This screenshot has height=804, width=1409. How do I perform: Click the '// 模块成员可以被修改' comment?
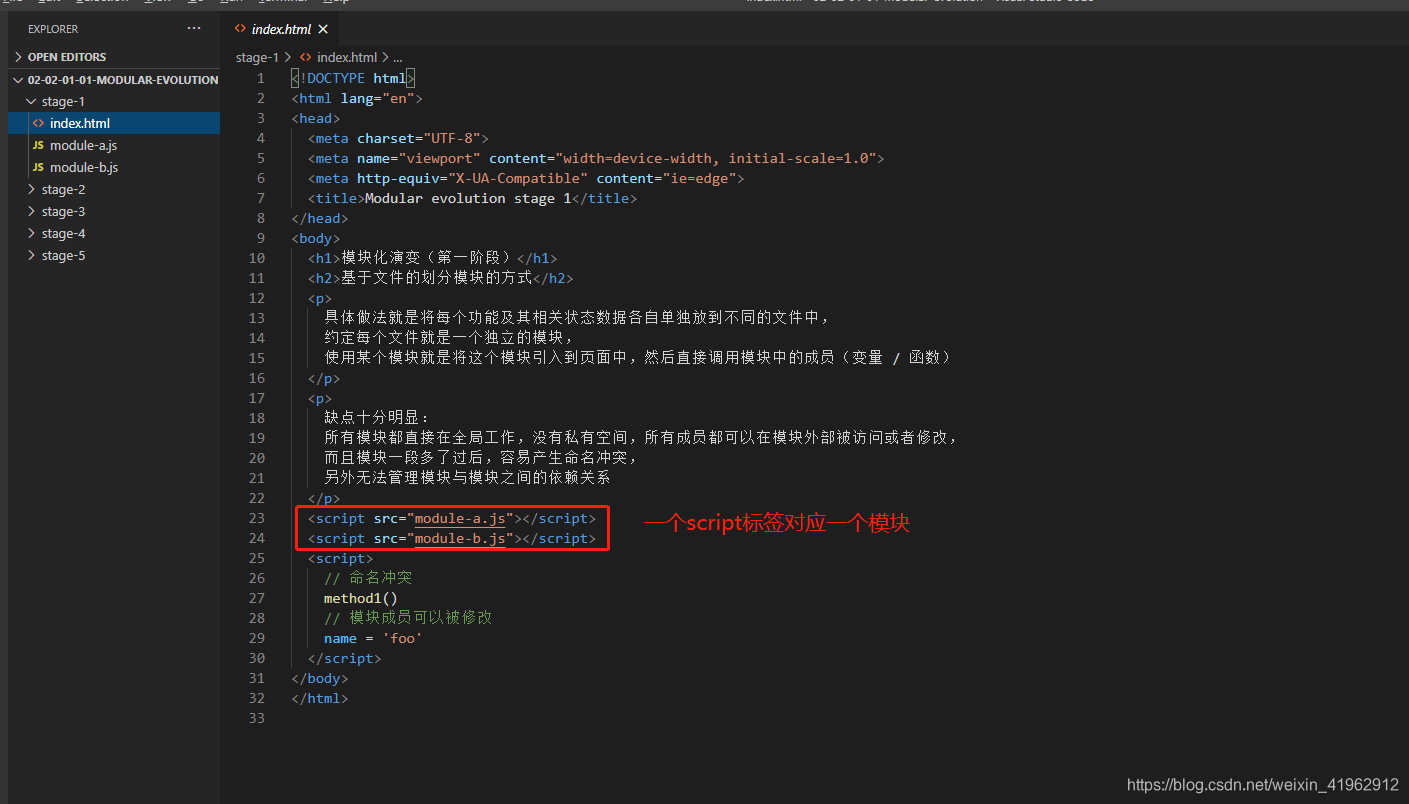coord(408,618)
